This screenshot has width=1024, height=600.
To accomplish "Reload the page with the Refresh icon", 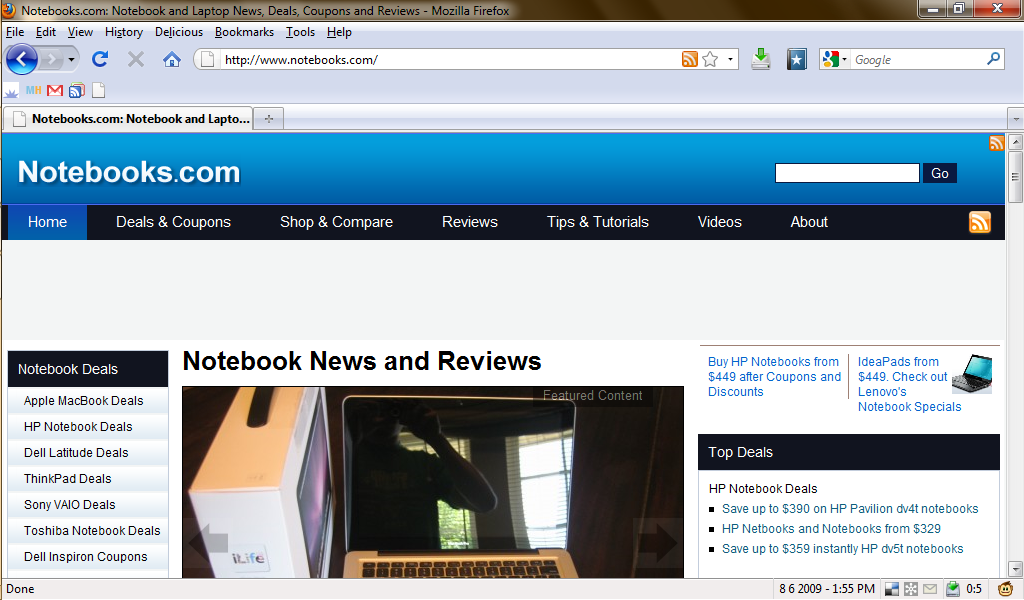I will (x=100, y=59).
